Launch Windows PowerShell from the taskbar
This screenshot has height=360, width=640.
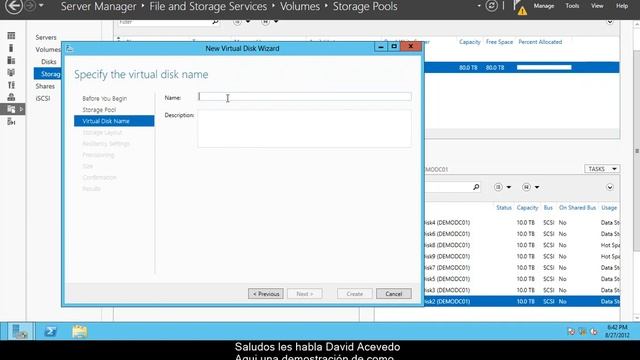coord(51,331)
